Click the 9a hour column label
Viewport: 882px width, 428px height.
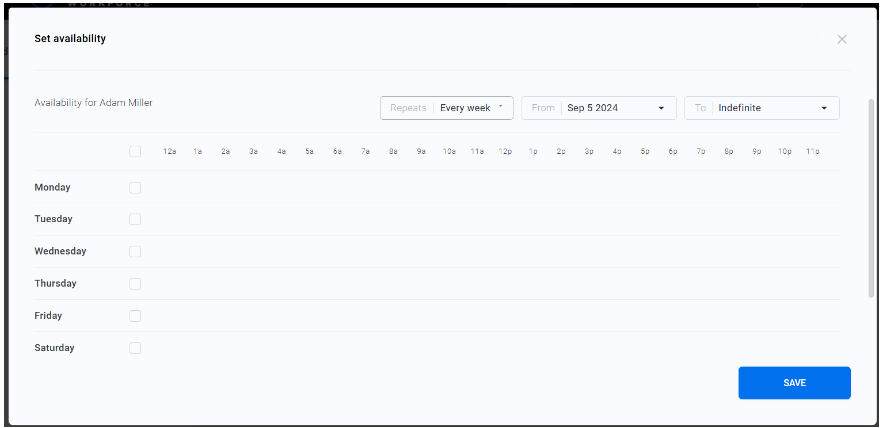[422, 152]
